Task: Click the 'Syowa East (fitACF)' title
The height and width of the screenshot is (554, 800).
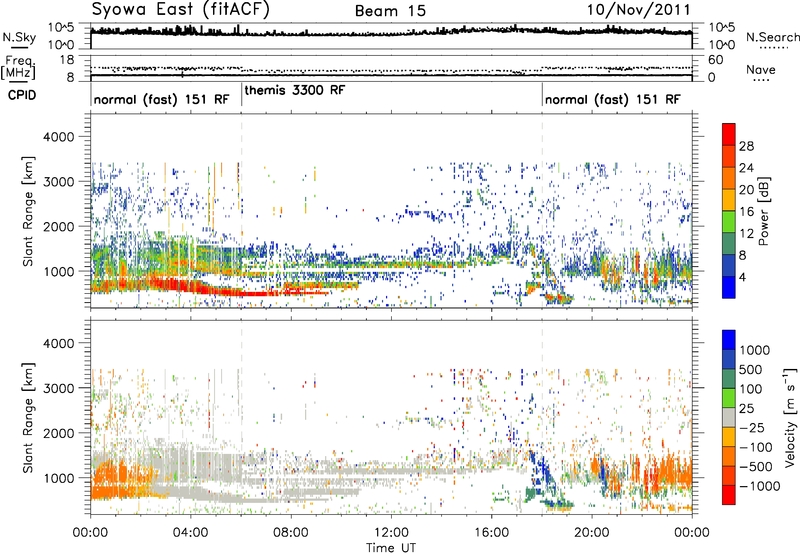Action: [x=181, y=9]
